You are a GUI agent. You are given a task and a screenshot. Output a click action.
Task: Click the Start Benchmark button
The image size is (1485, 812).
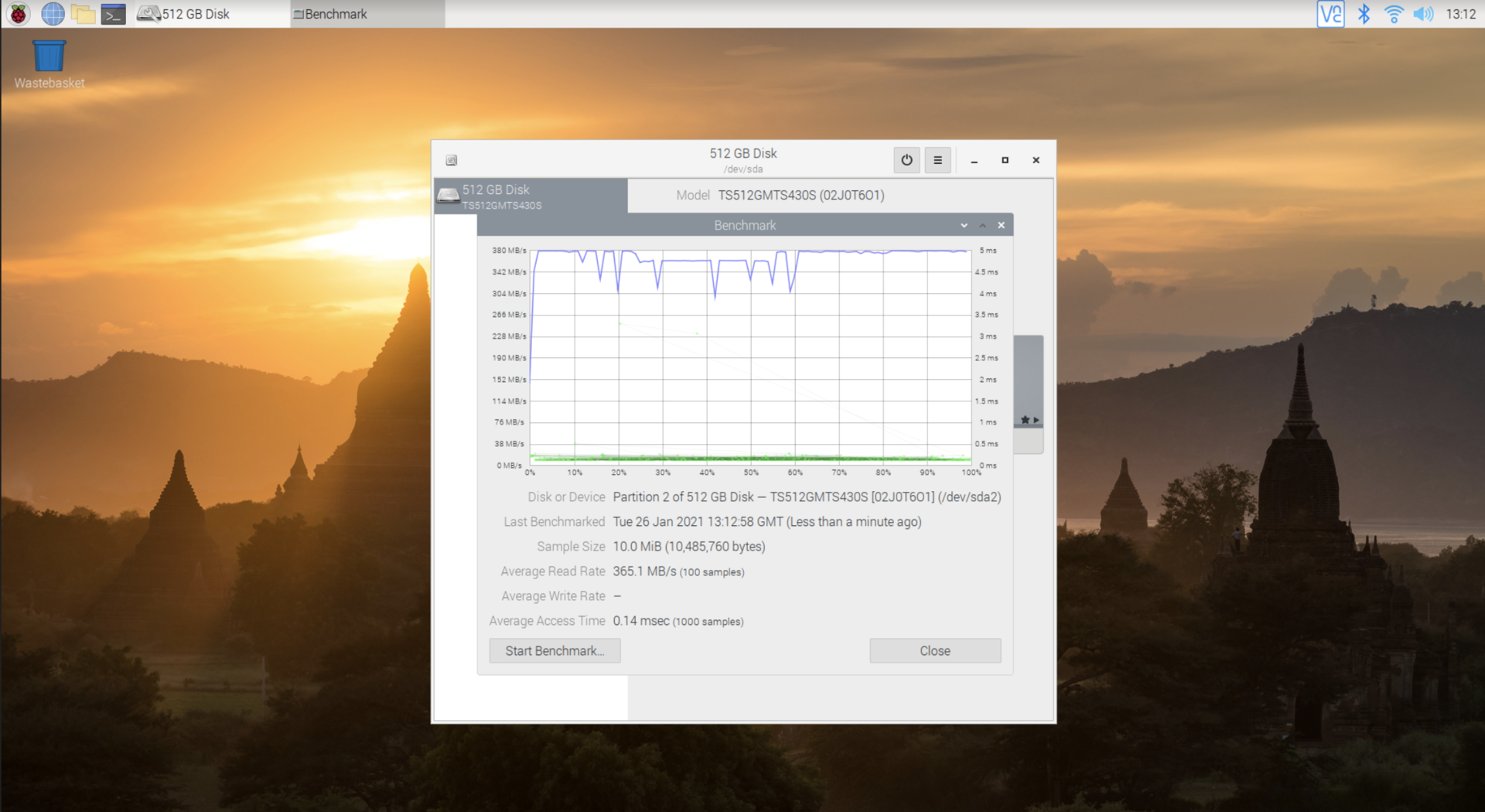(x=554, y=650)
